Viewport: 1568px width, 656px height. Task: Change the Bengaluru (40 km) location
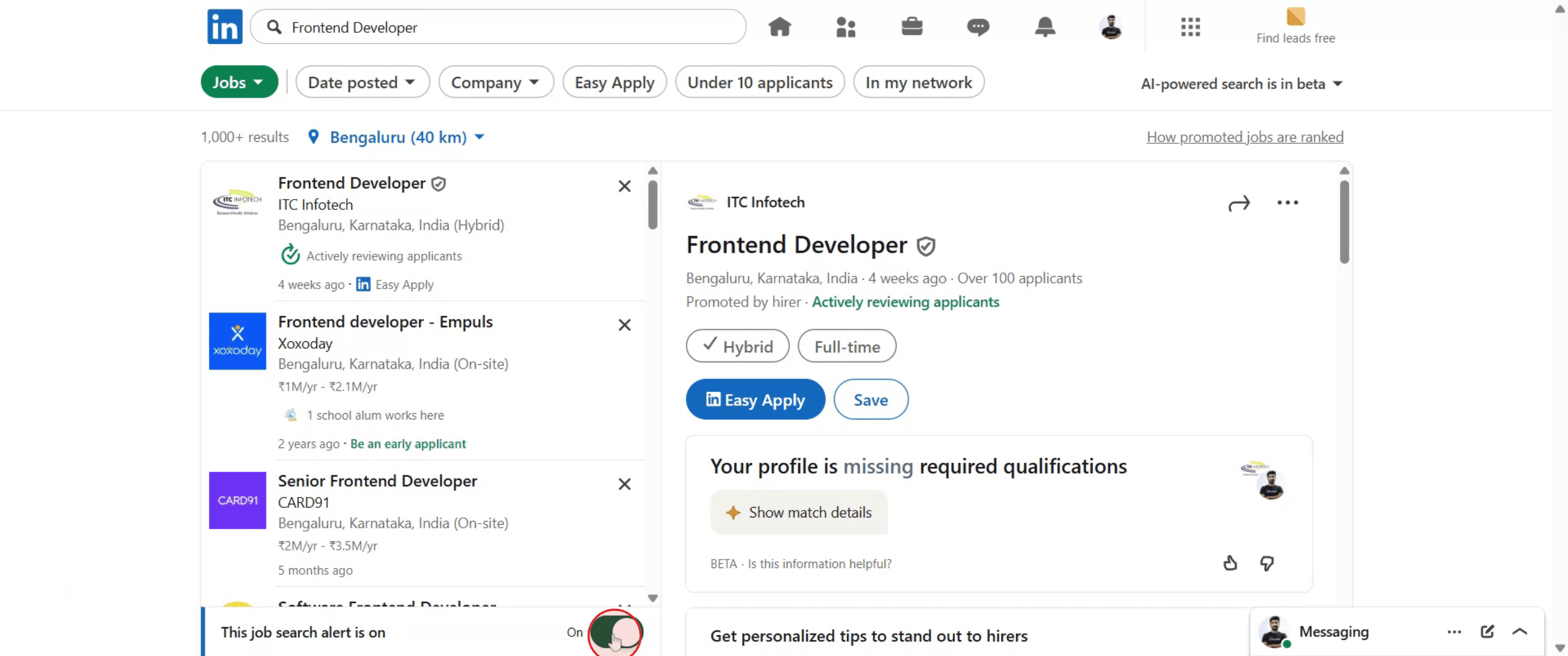click(x=407, y=138)
